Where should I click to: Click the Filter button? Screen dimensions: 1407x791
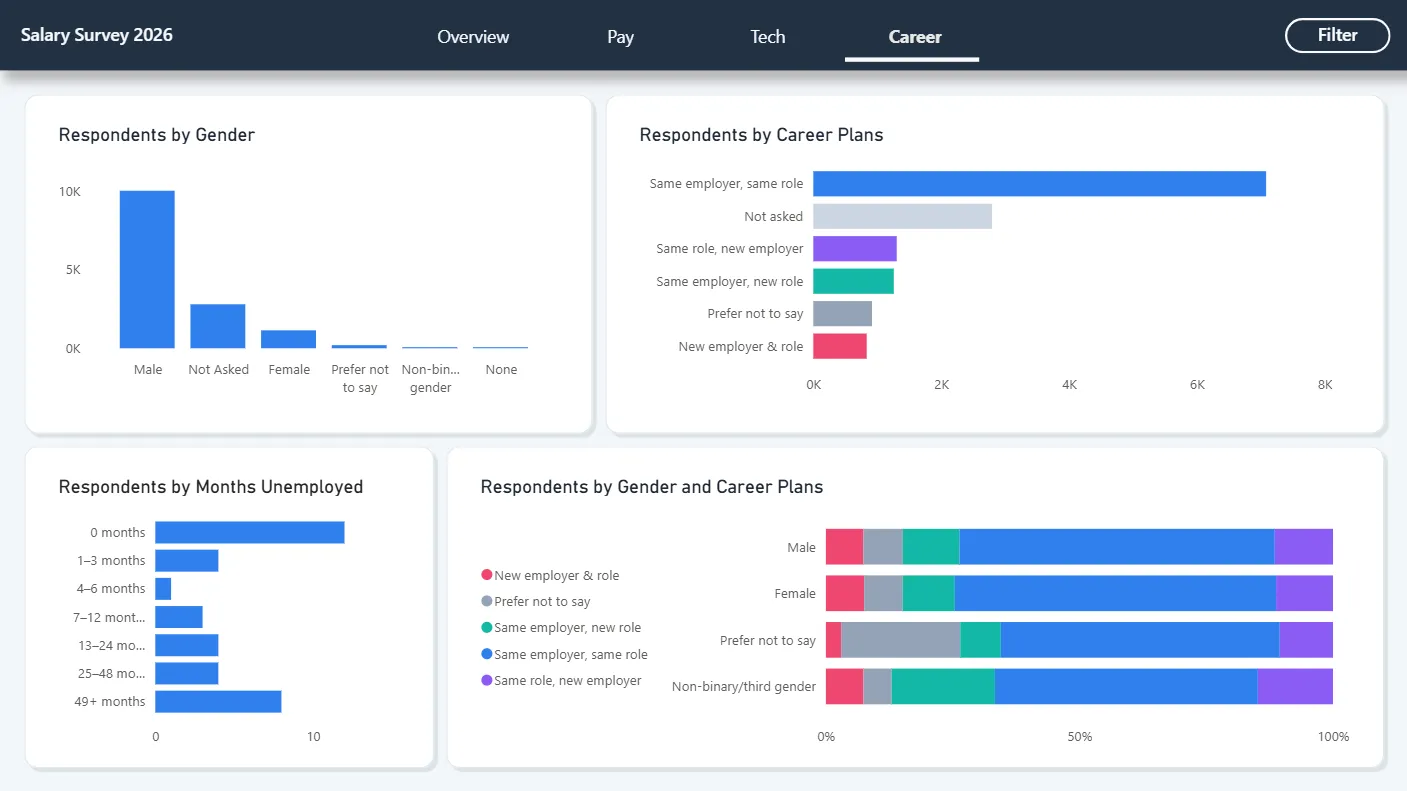tap(1337, 35)
